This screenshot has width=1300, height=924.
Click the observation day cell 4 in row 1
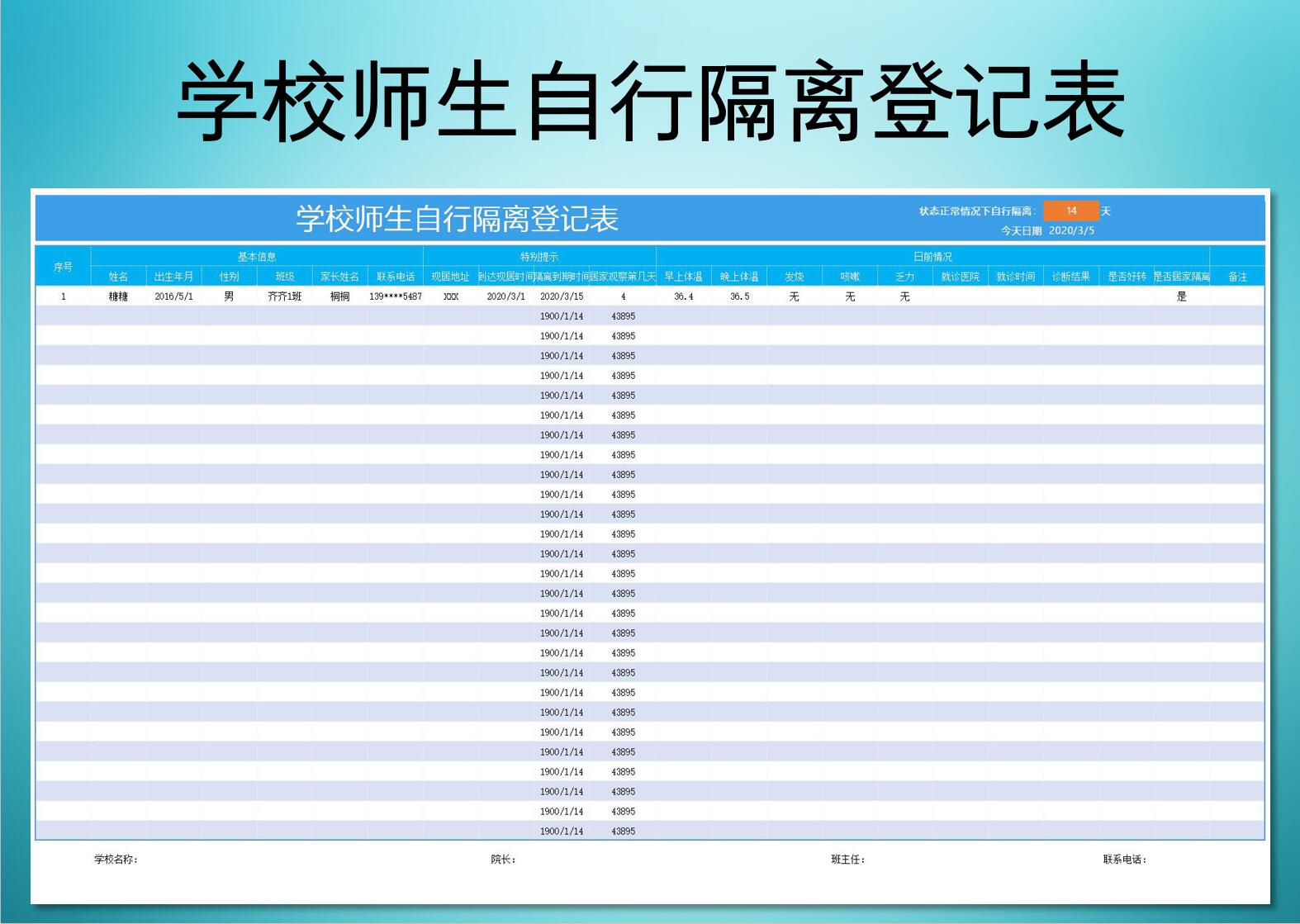click(x=623, y=296)
